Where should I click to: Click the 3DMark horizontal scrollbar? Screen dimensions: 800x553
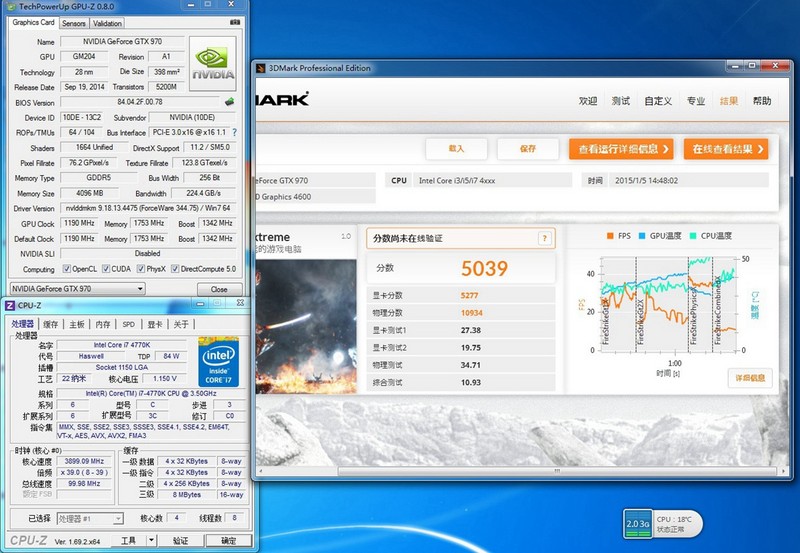(x=557, y=471)
